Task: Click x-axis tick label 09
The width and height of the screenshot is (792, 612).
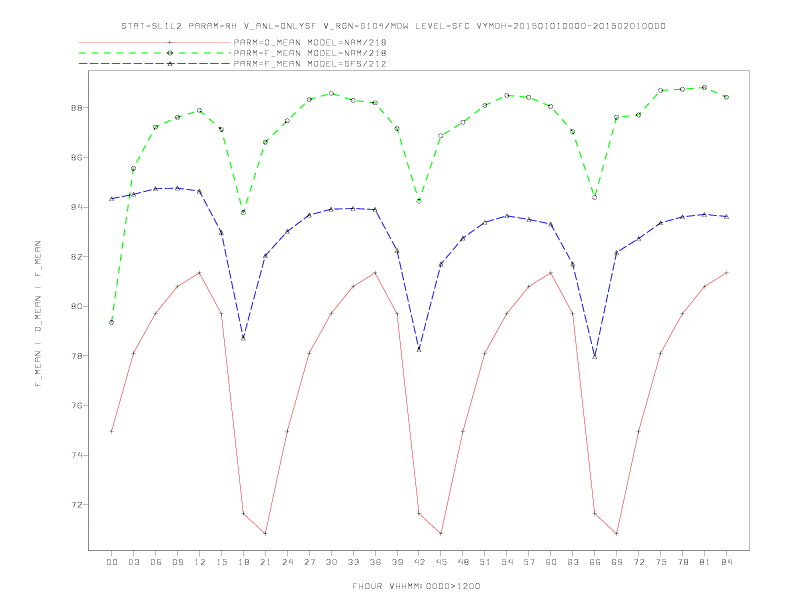Action: 177,562
